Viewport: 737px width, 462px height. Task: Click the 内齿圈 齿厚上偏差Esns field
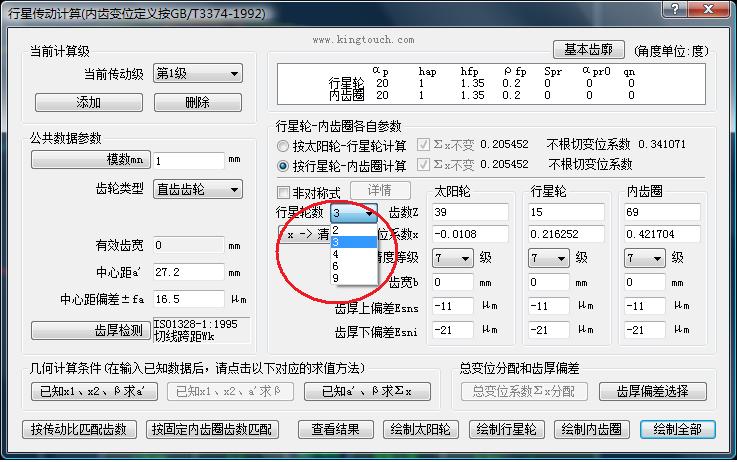click(644, 306)
